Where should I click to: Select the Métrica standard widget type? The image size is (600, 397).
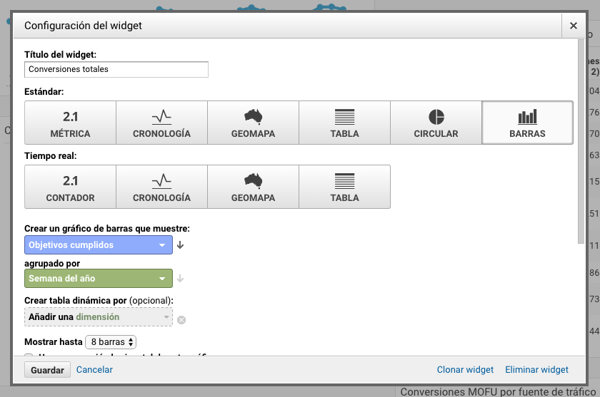(x=70, y=123)
